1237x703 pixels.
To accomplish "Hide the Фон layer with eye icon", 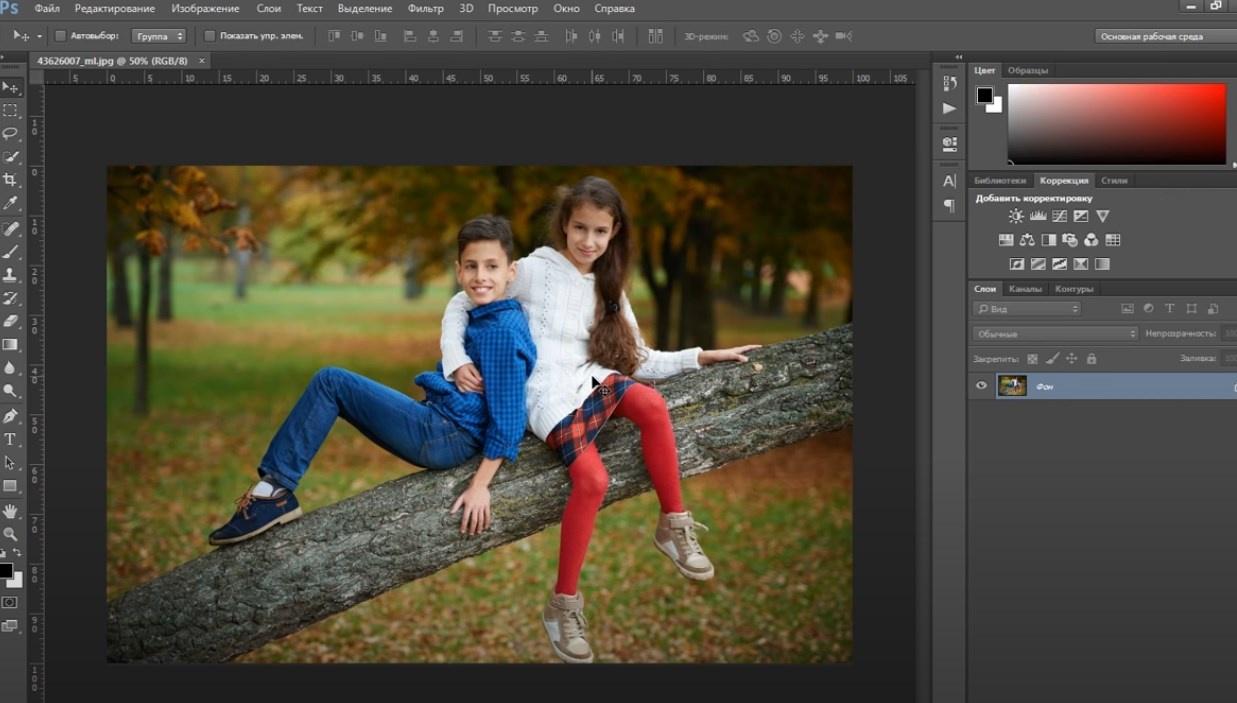I will [x=981, y=386].
